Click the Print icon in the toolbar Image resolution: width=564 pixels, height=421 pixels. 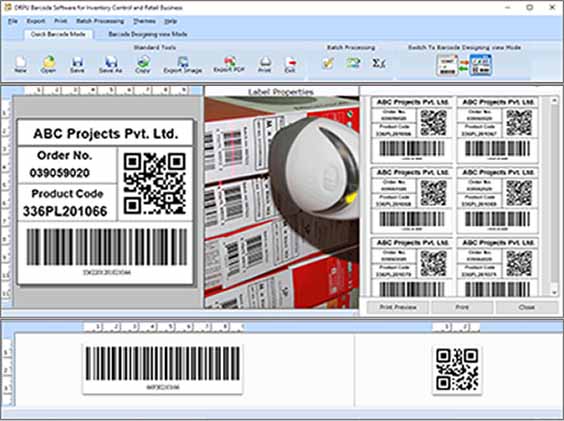tap(265, 64)
